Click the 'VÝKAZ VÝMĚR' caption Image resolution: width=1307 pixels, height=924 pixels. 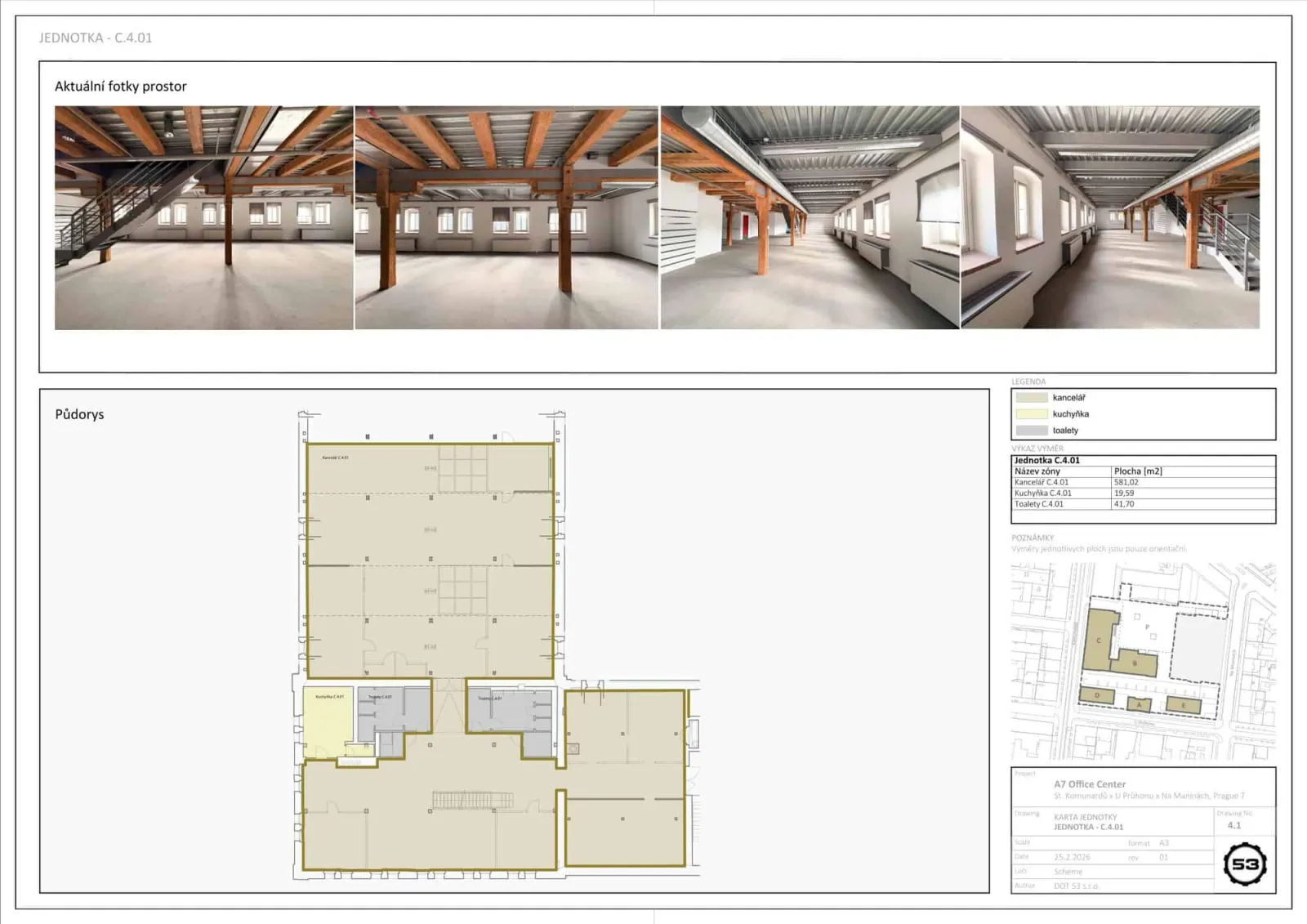[1037, 449]
